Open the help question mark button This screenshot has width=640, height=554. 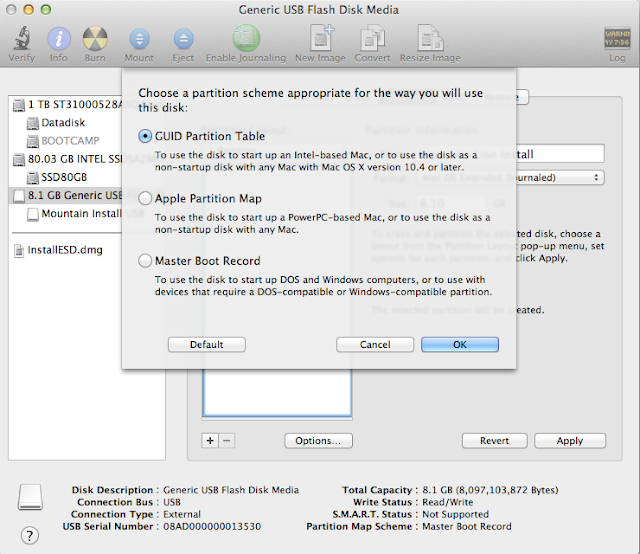pos(30,535)
